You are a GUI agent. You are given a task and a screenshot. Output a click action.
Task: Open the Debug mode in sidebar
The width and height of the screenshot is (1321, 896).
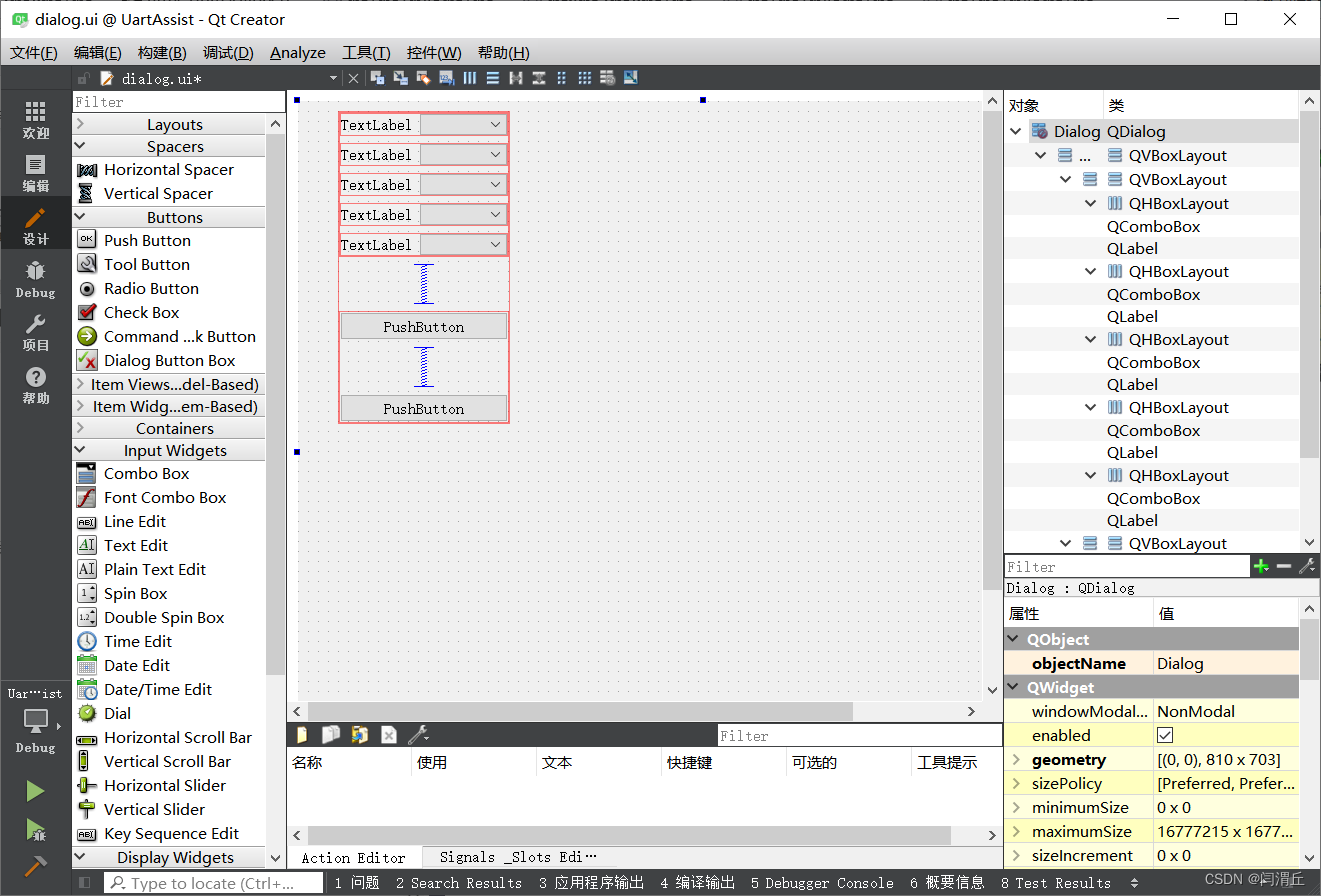(36, 279)
